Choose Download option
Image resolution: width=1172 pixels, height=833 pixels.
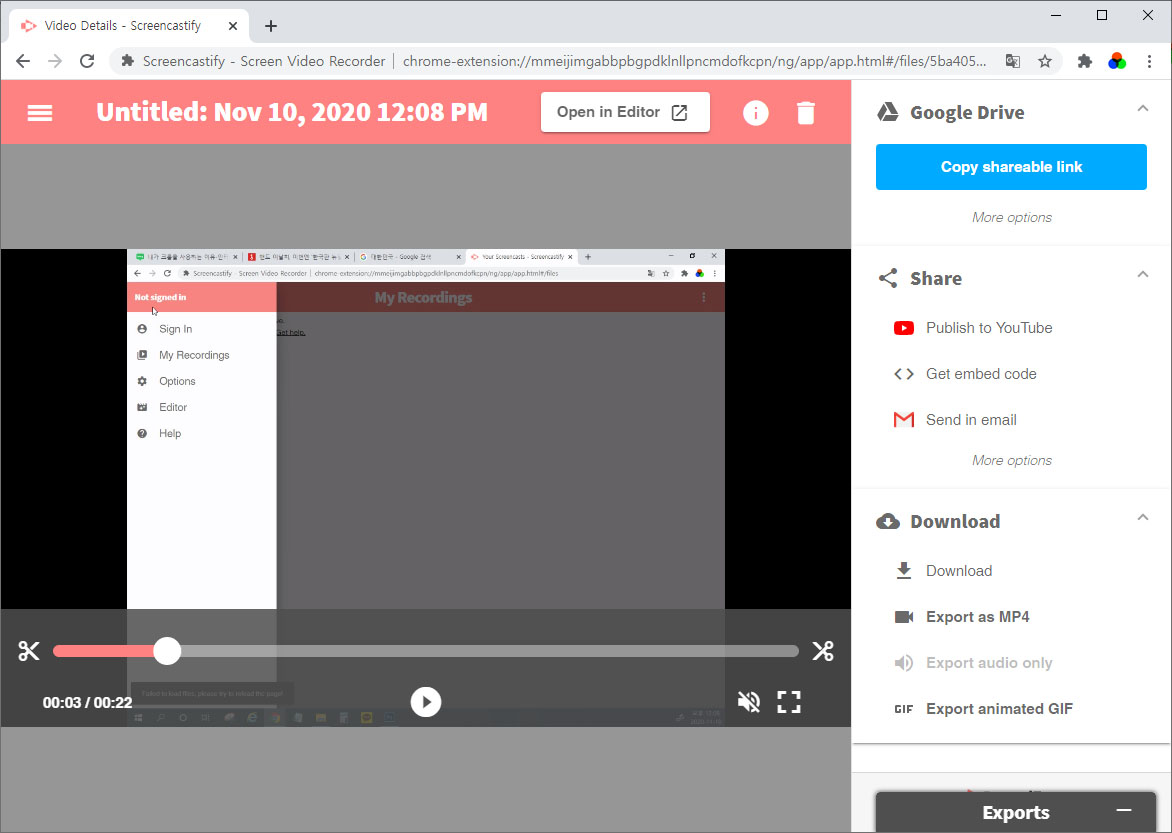coord(959,571)
